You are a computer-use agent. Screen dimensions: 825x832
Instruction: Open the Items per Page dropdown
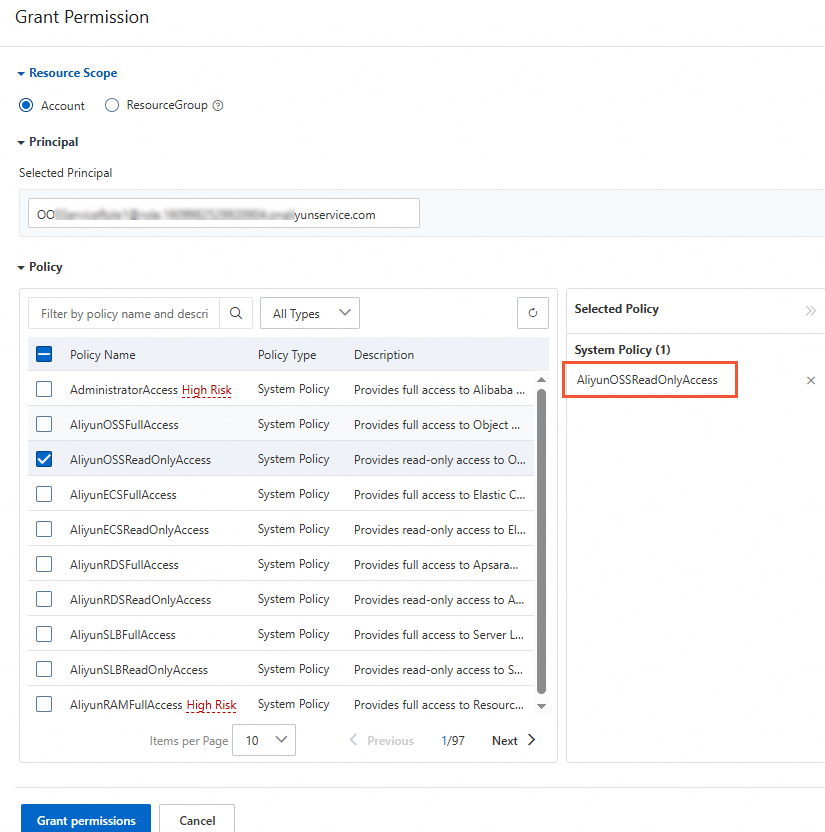[264, 740]
